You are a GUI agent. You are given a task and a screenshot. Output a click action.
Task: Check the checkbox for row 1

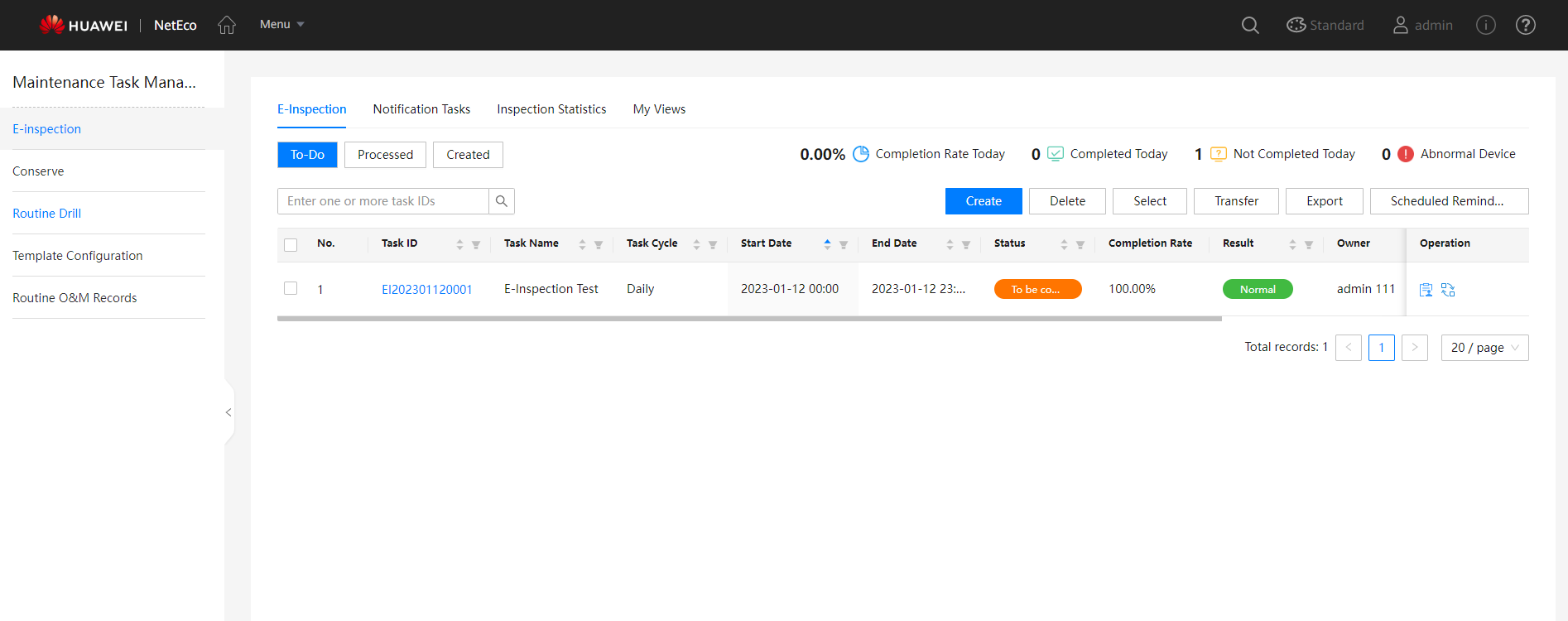tap(291, 288)
